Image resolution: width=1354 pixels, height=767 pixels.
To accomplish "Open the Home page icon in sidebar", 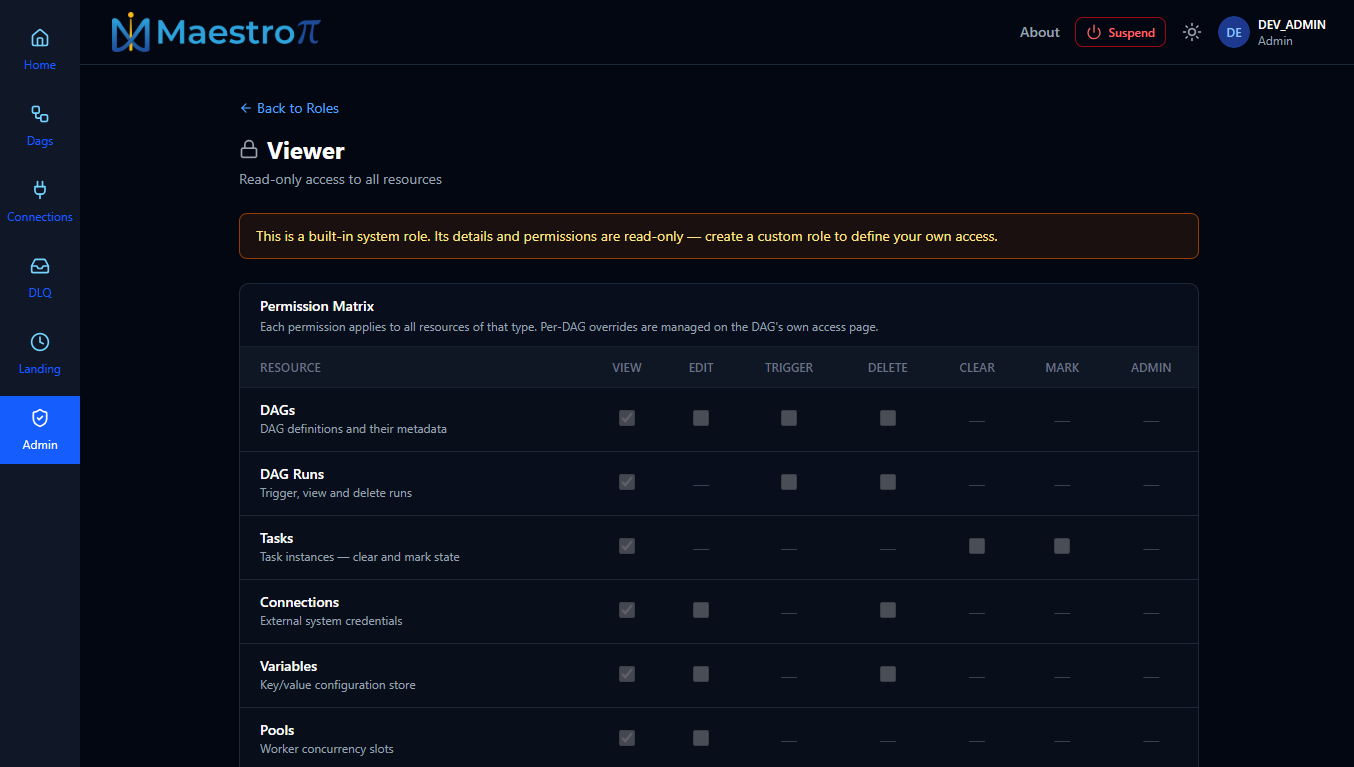I will point(40,38).
